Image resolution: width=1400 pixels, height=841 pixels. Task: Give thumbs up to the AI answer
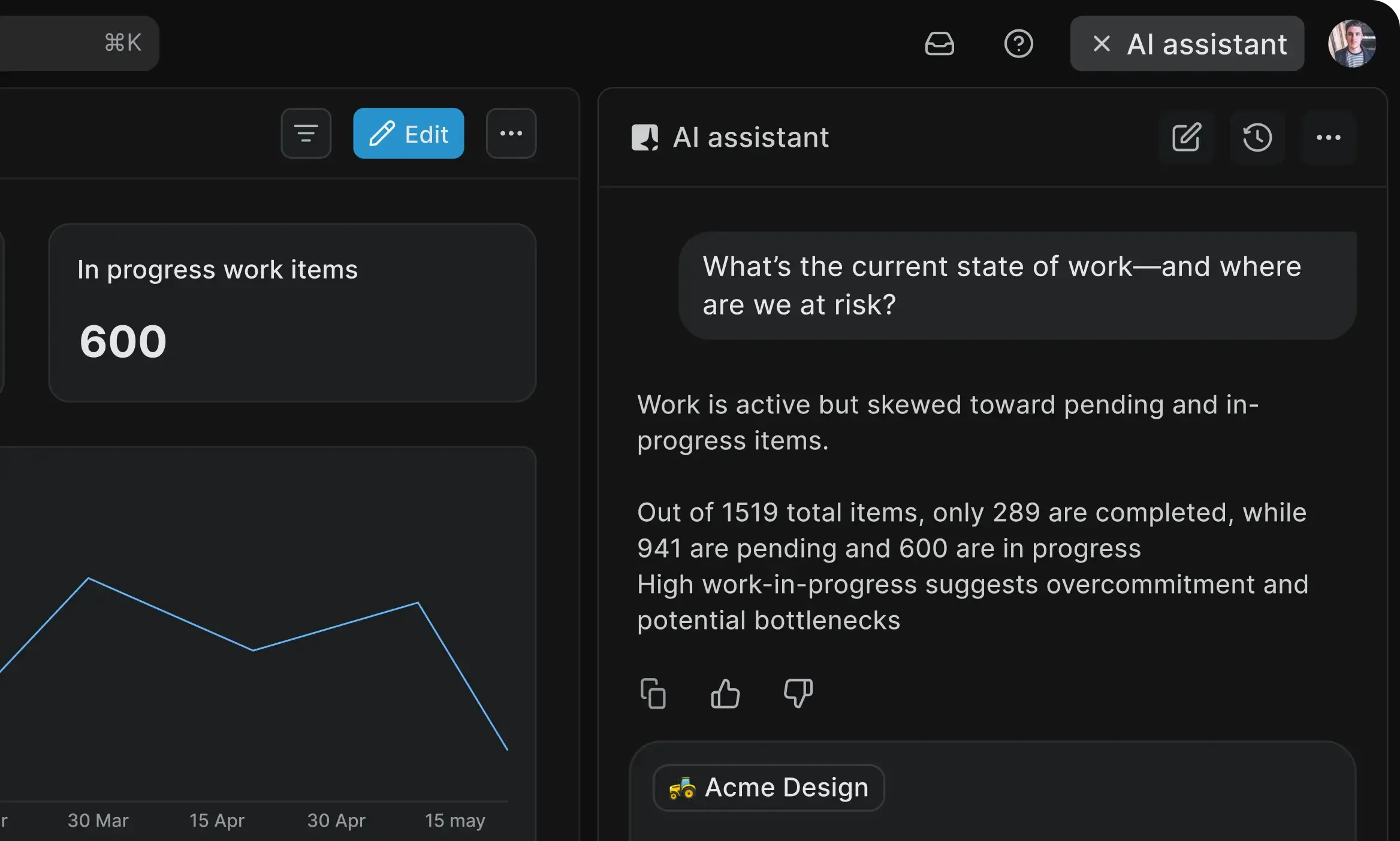(x=725, y=694)
